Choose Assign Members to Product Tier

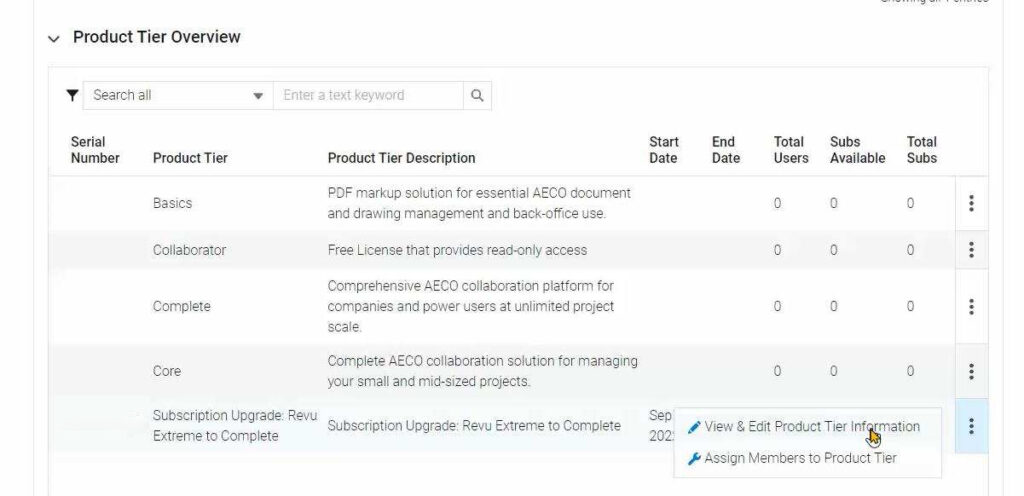pos(799,458)
